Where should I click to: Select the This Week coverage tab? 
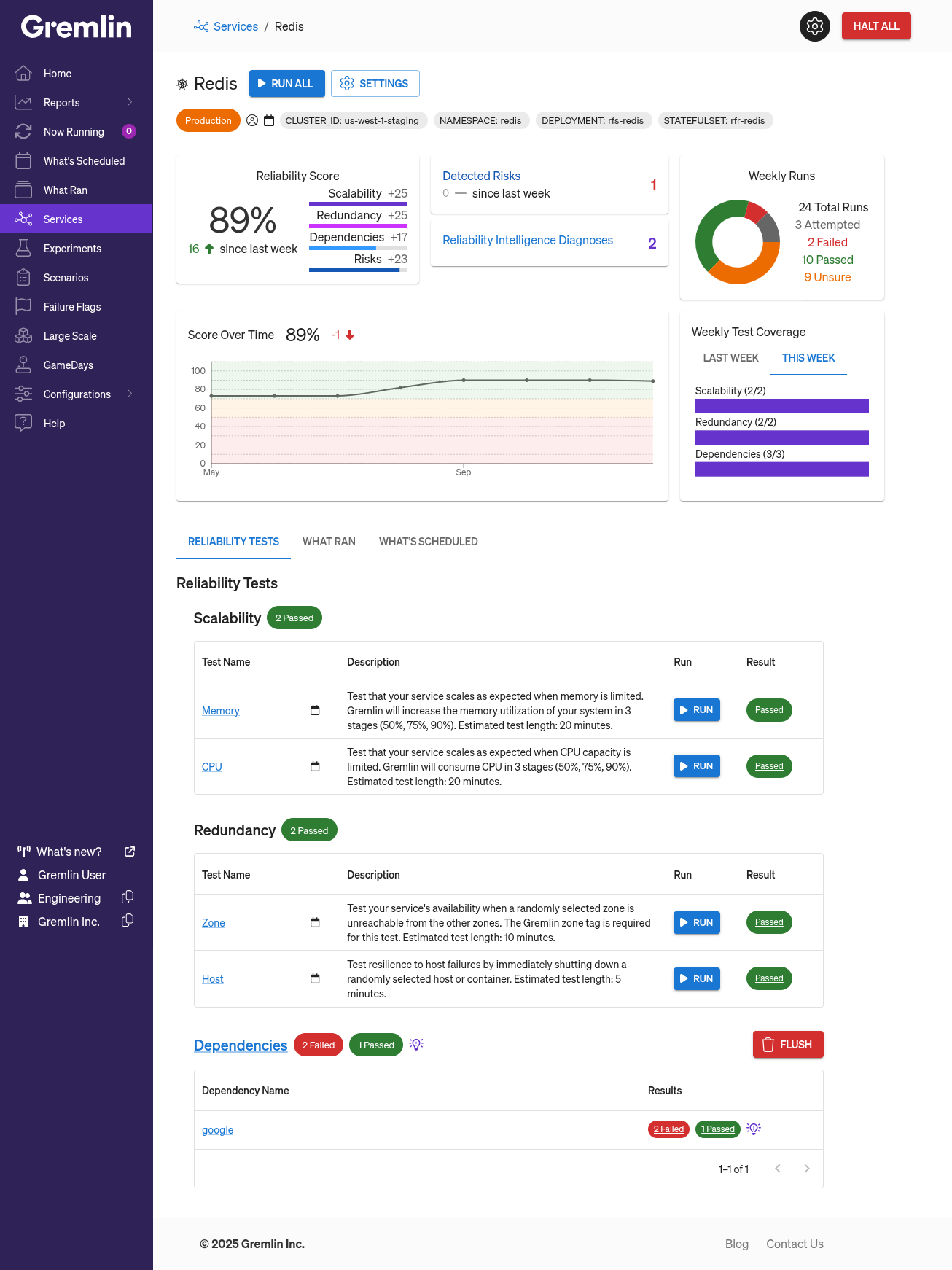pyautogui.click(x=808, y=358)
